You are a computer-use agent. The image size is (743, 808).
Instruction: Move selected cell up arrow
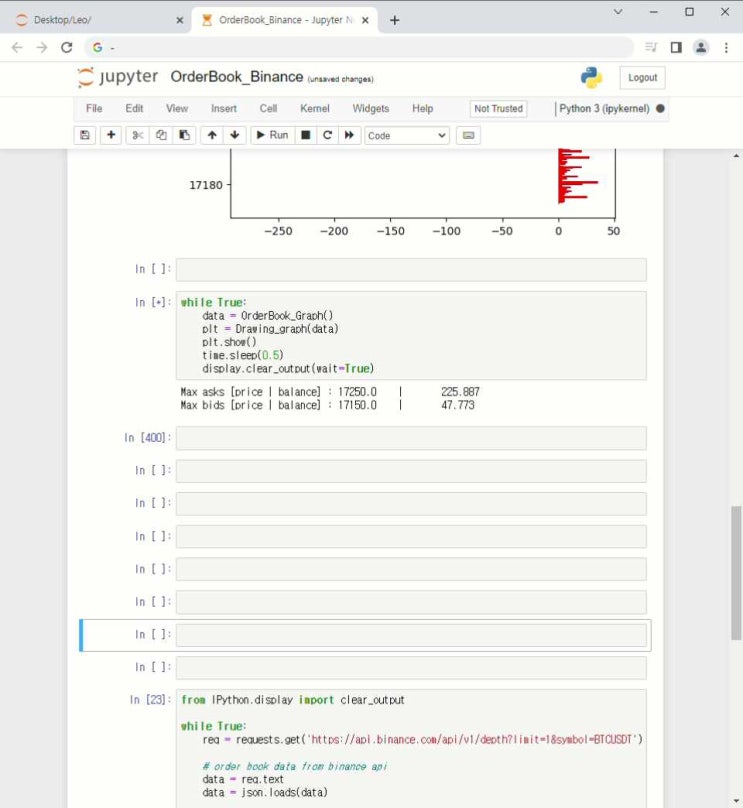click(212, 135)
